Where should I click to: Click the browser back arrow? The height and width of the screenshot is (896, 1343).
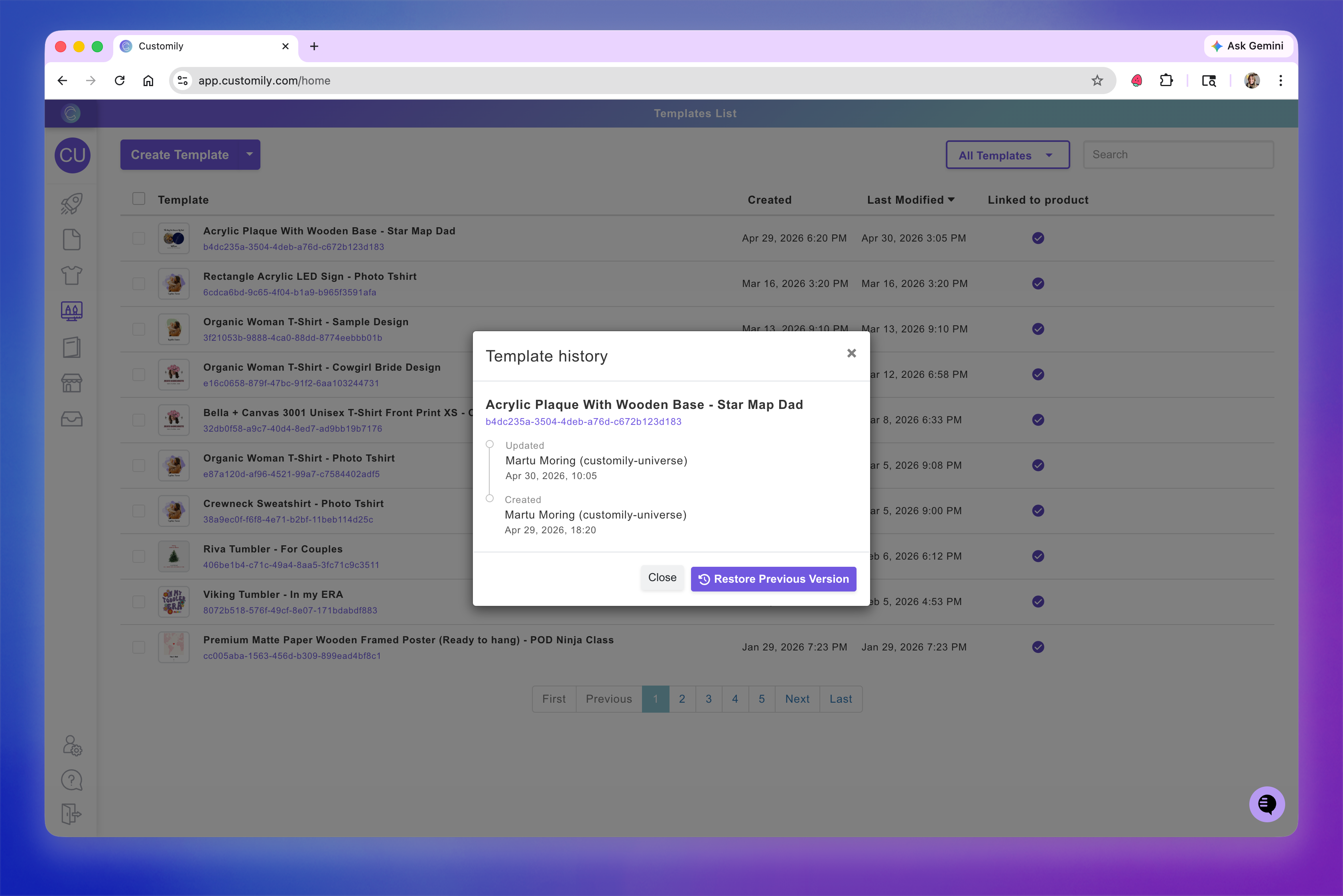[62, 81]
